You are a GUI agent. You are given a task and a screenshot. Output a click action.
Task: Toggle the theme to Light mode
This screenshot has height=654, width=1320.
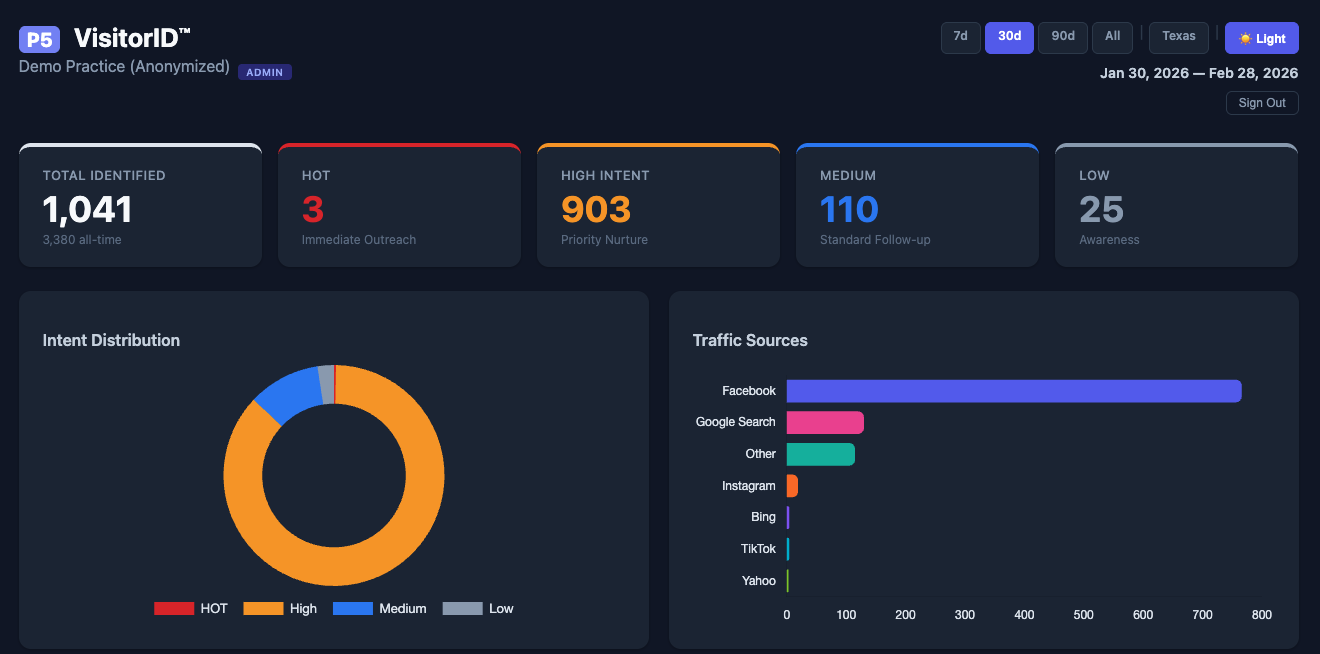pos(1262,37)
